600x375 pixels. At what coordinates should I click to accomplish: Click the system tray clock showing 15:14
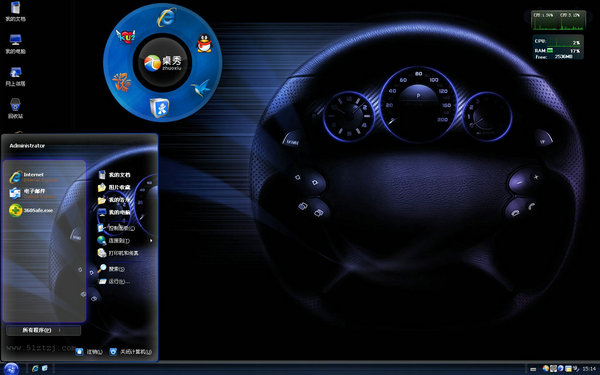coord(589,369)
